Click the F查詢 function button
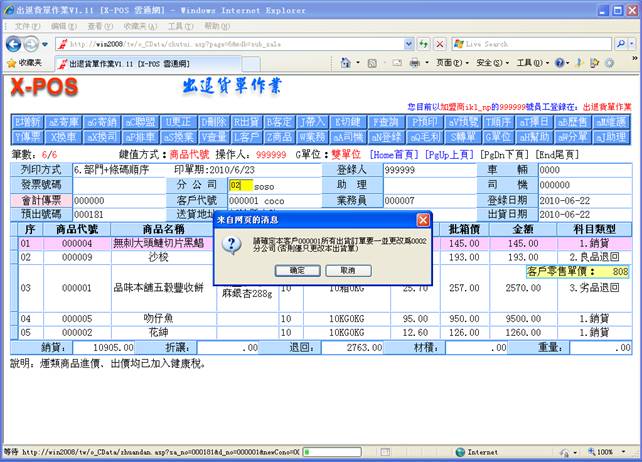The height and width of the screenshot is (462, 642). coord(384,120)
